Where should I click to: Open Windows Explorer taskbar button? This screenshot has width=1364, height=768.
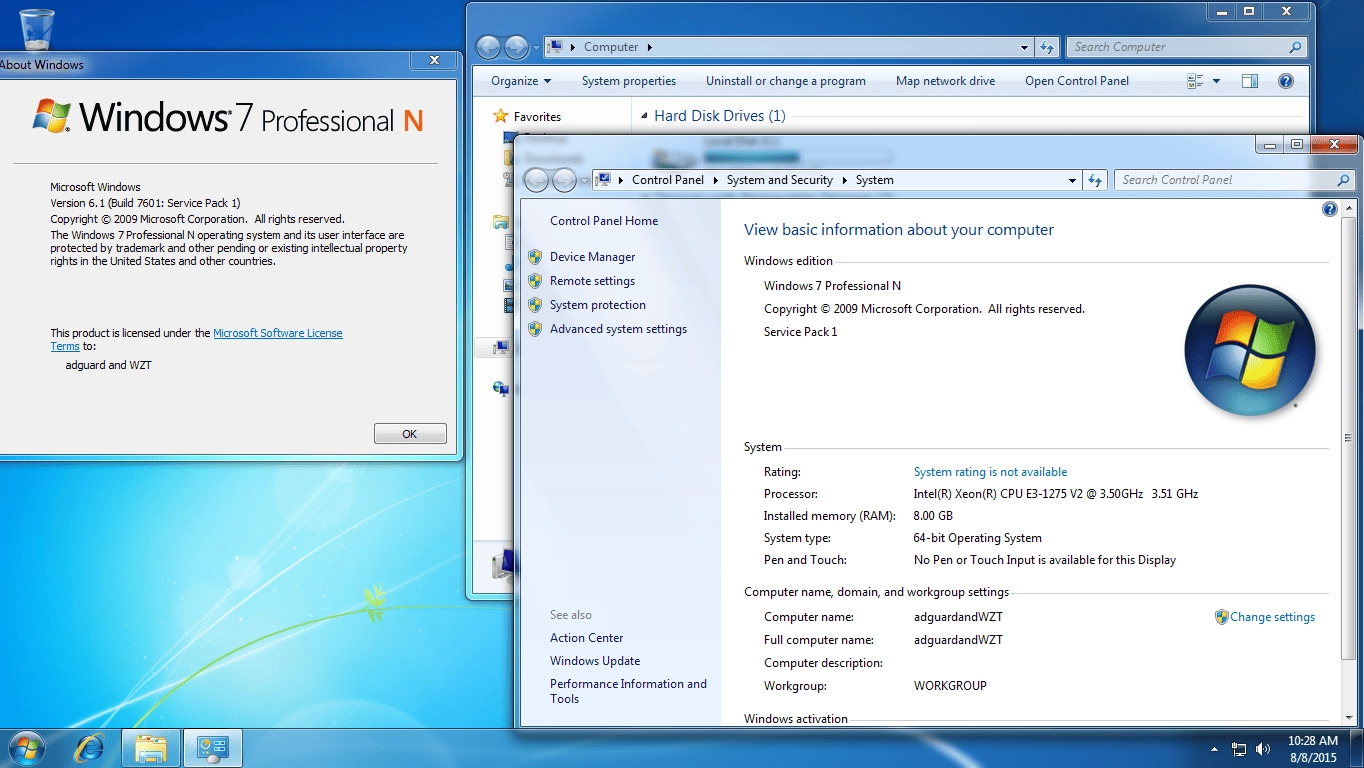[151, 748]
